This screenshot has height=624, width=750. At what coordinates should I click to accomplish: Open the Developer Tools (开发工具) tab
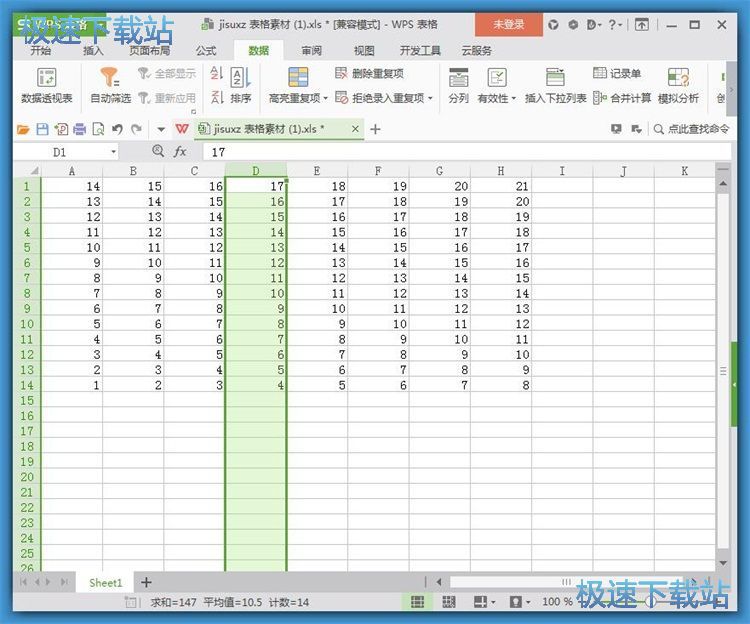pyautogui.click(x=420, y=51)
